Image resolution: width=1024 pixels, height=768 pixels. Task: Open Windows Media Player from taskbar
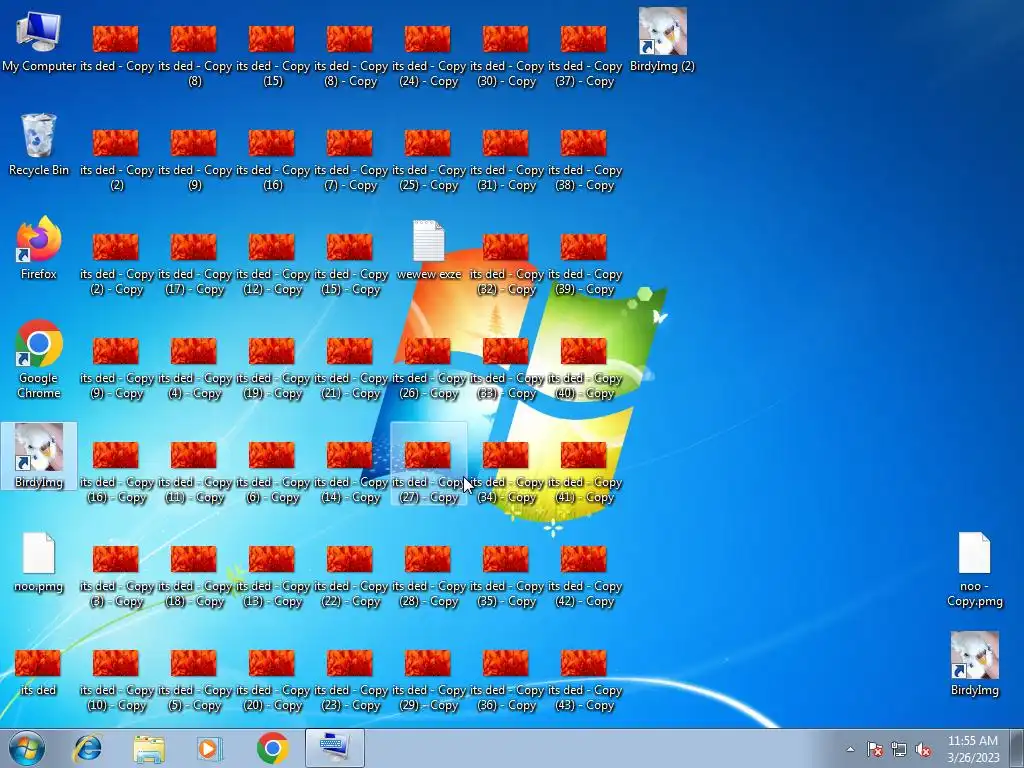210,748
